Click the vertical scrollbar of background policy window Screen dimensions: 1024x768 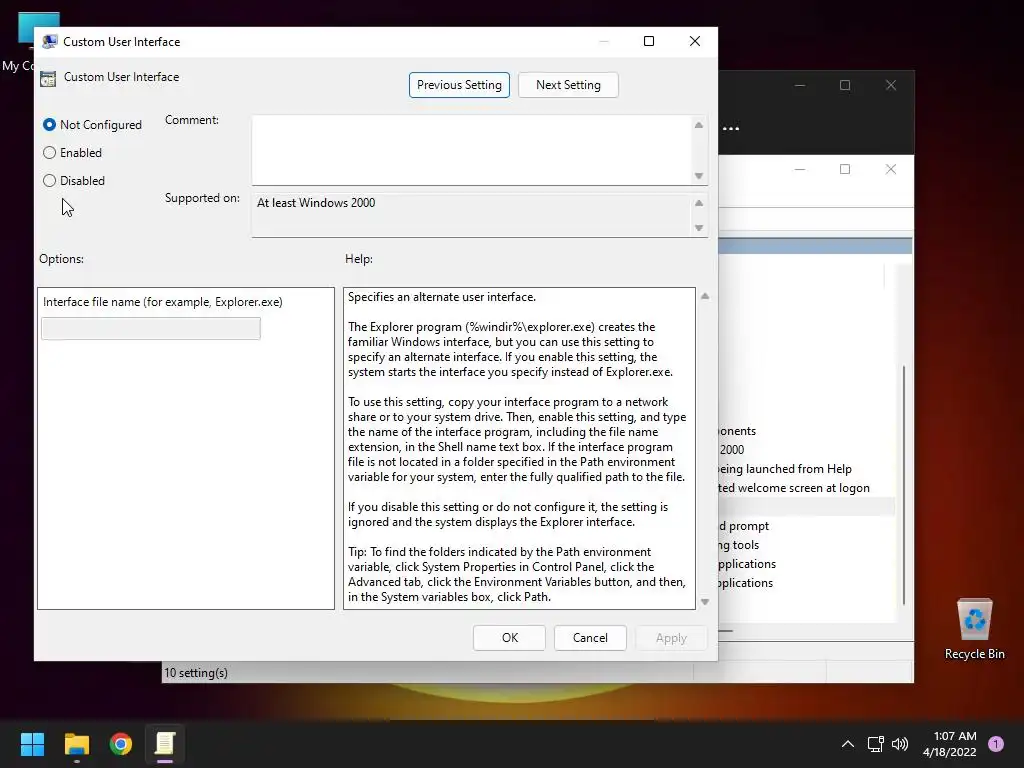click(x=904, y=485)
